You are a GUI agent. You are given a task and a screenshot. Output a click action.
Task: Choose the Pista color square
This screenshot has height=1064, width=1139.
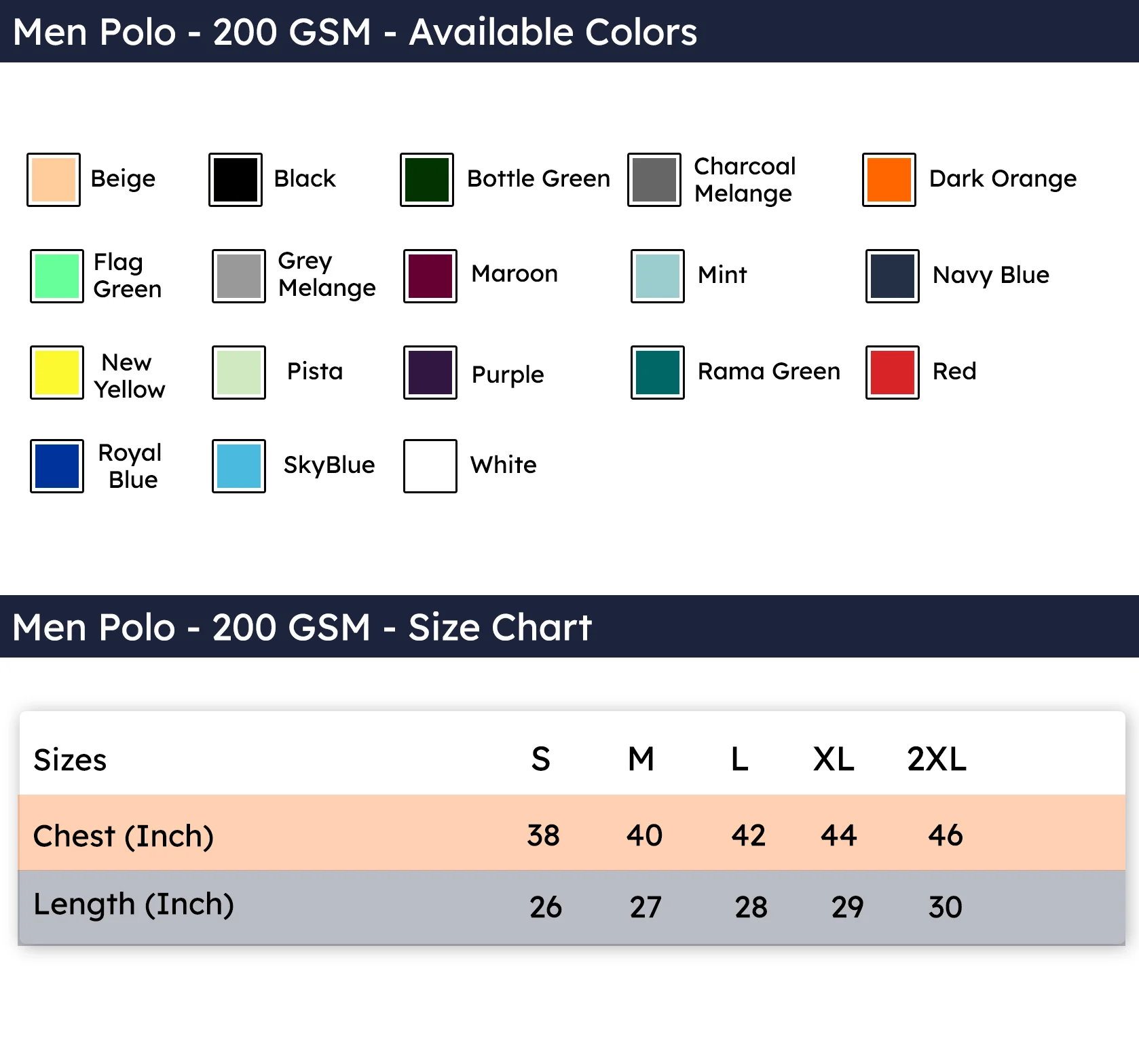[239, 373]
